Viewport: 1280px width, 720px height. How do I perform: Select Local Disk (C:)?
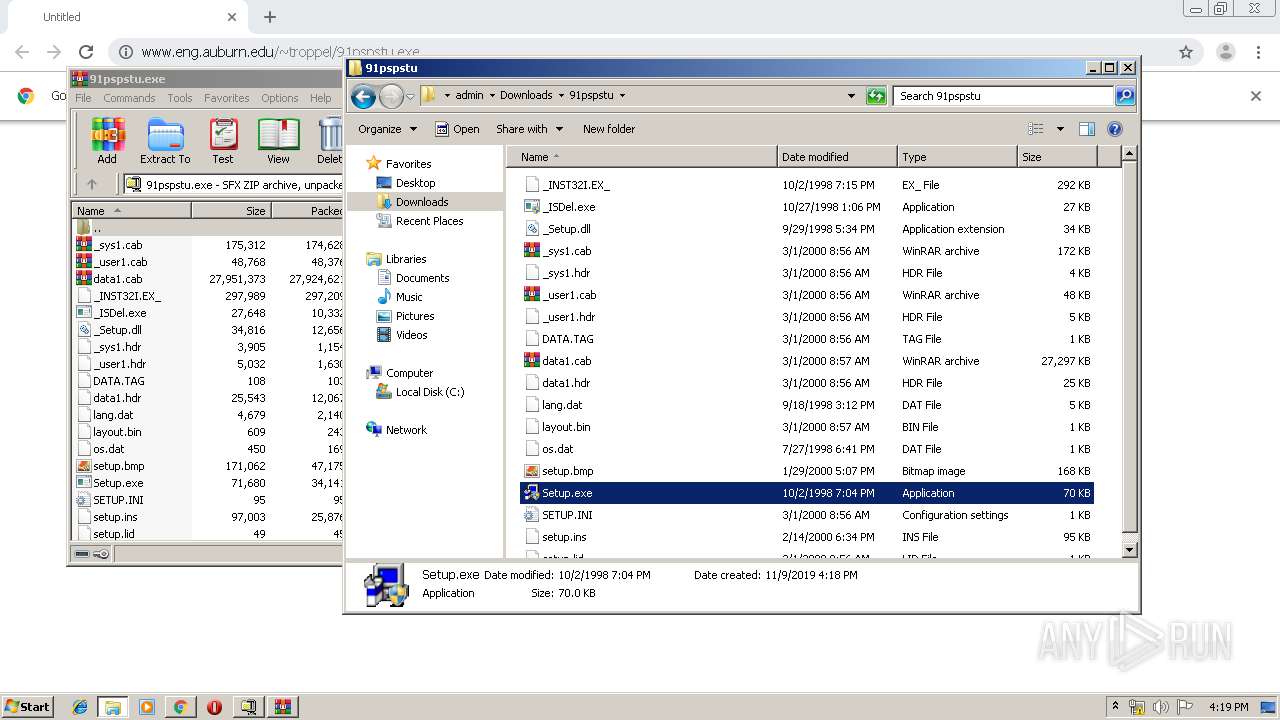pos(429,392)
